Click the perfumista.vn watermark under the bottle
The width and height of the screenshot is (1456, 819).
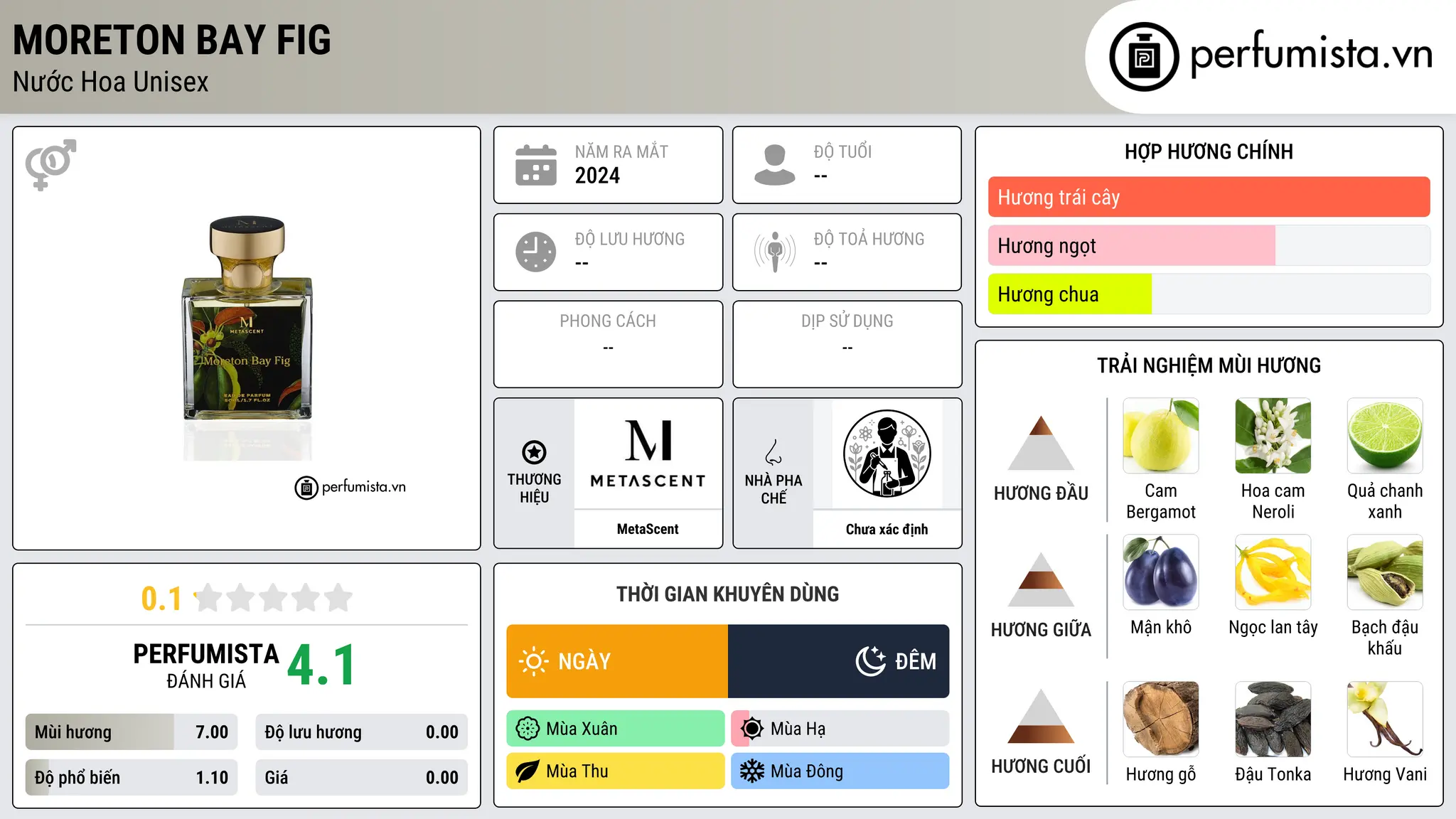click(x=350, y=487)
